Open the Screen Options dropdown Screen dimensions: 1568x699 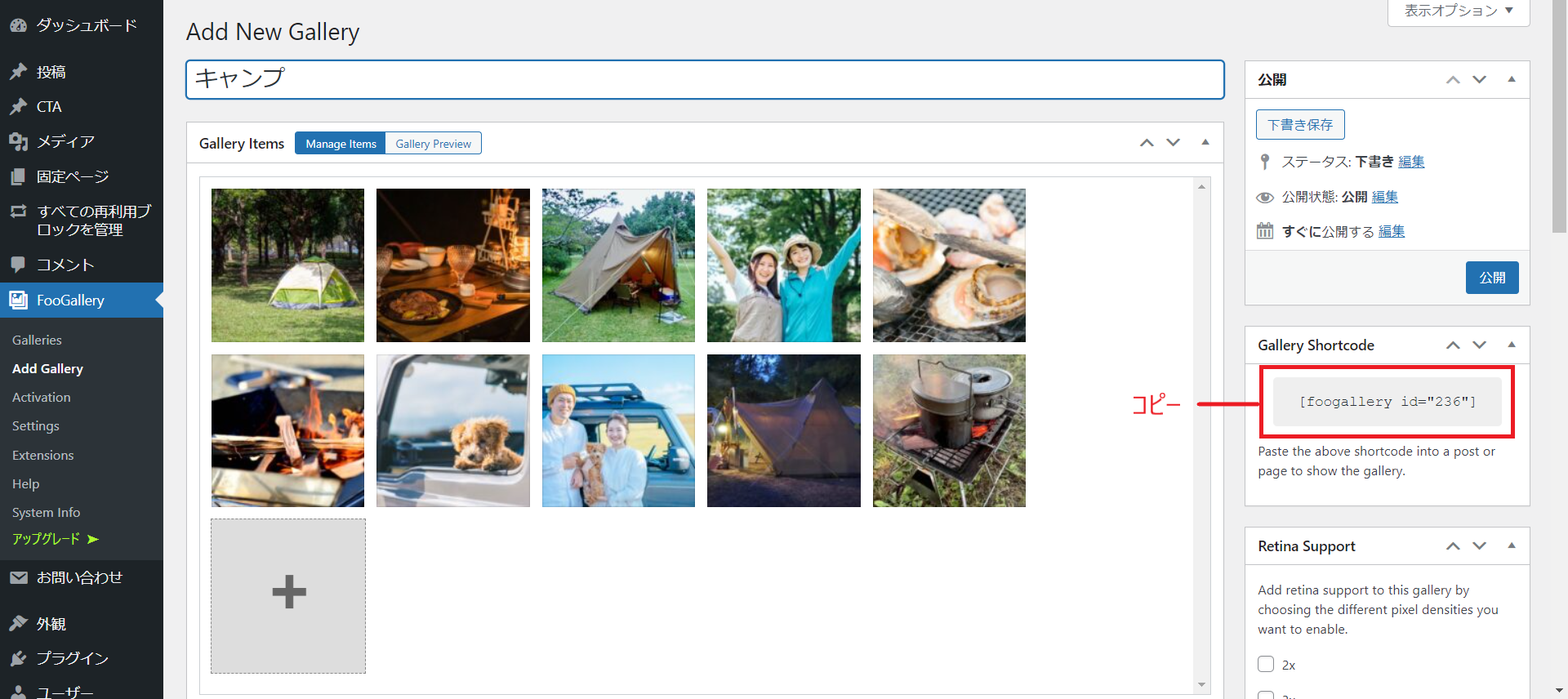click(1458, 11)
